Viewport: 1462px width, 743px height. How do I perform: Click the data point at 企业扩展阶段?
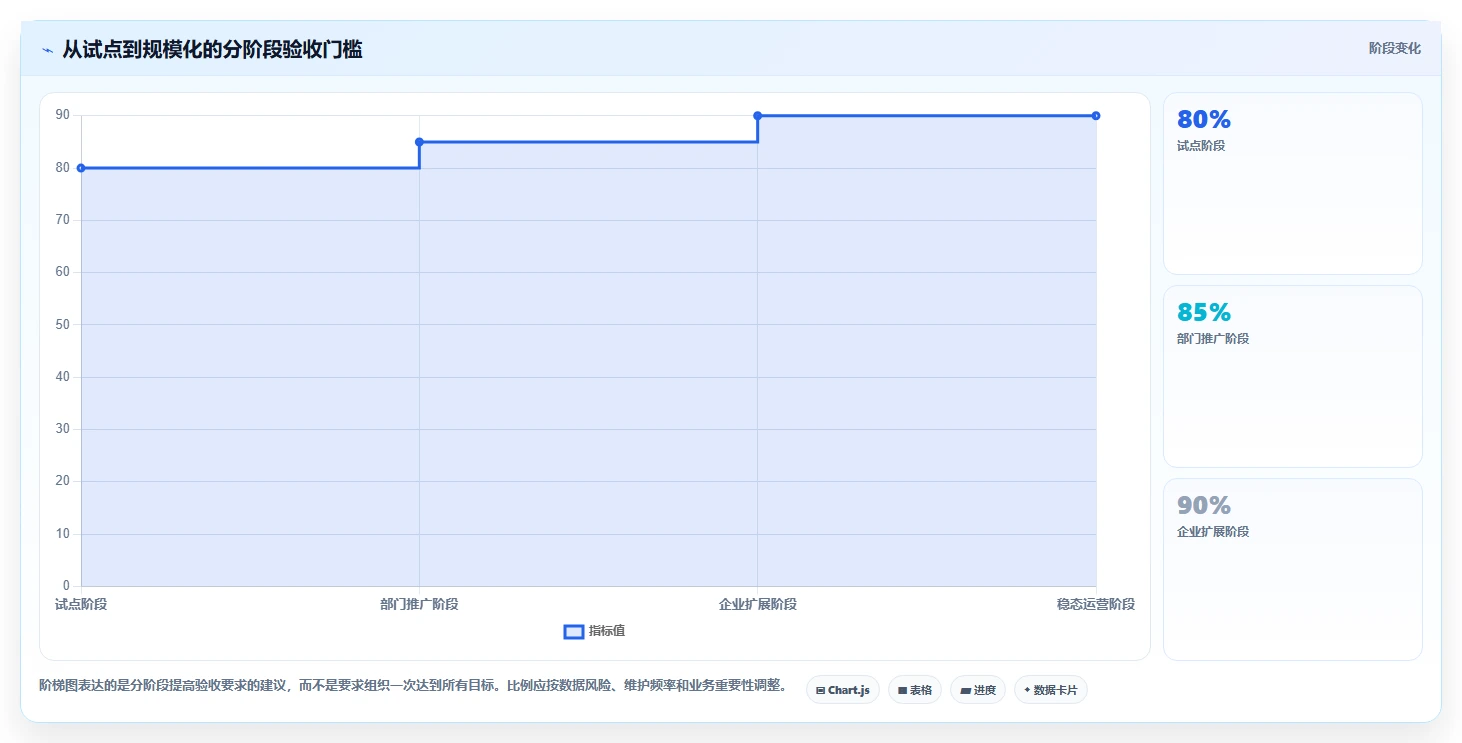pyautogui.click(x=758, y=116)
